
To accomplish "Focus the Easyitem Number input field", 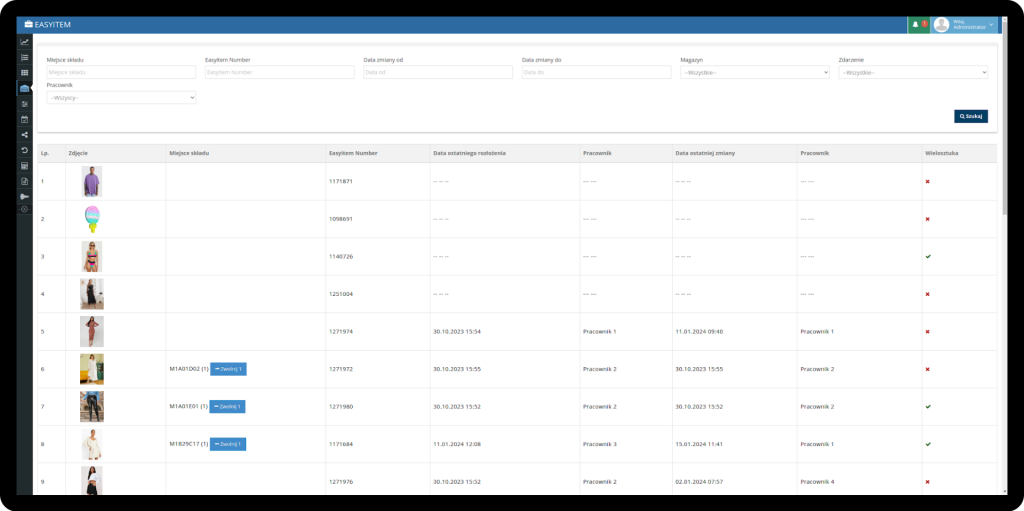I will point(279,72).
